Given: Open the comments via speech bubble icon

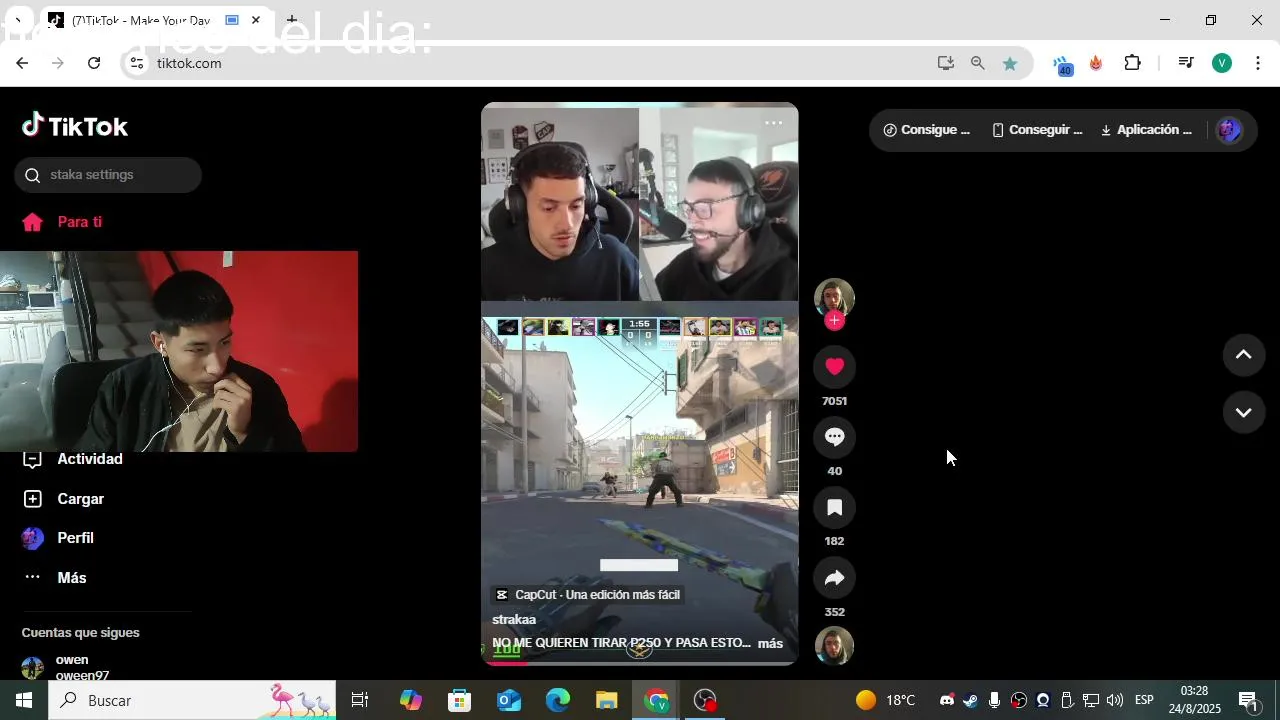Looking at the screenshot, I should pyautogui.click(x=834, y=437).
